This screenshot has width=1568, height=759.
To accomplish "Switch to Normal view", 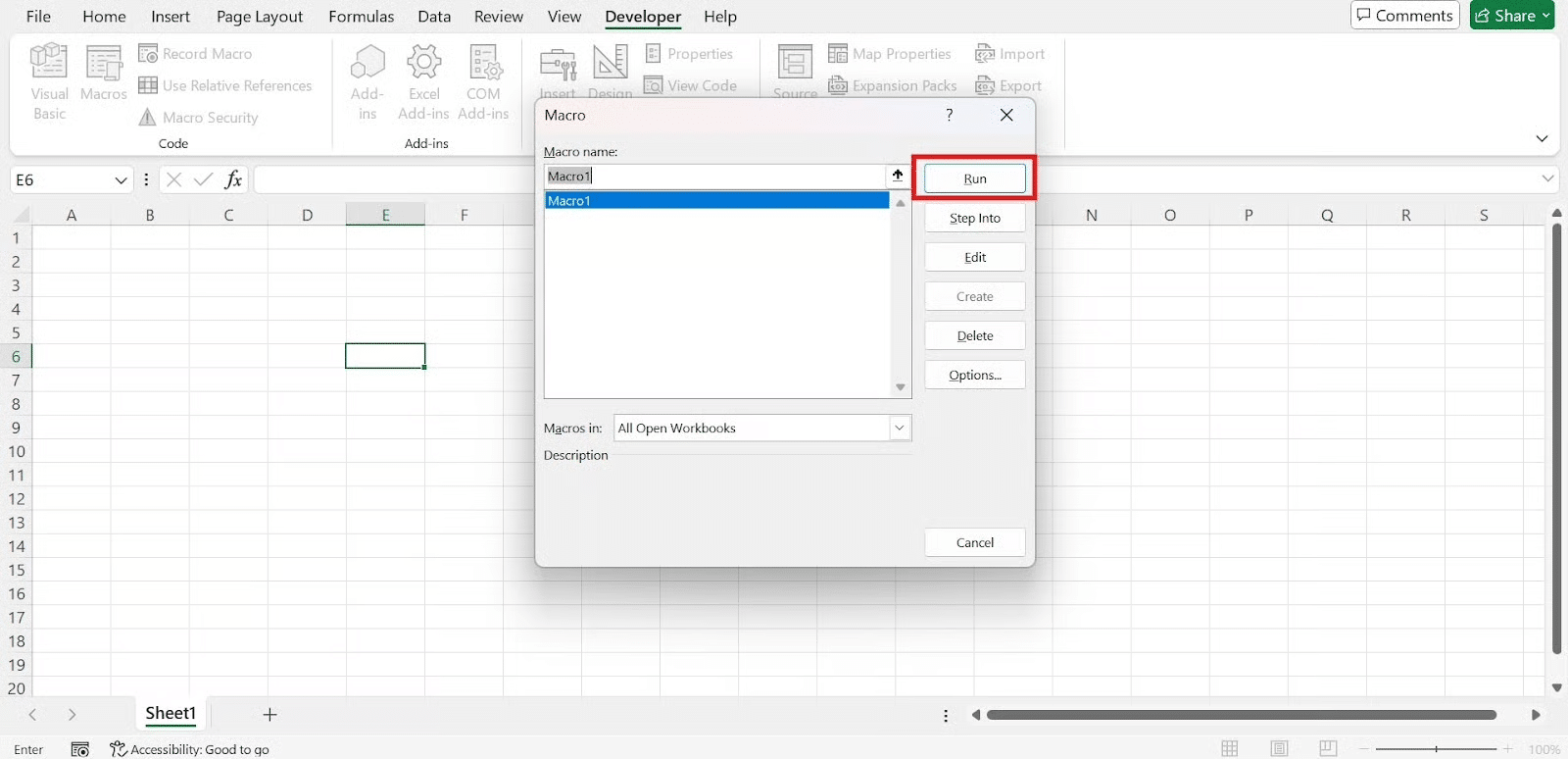I will pyautogui.click(x=1230, y=749).
